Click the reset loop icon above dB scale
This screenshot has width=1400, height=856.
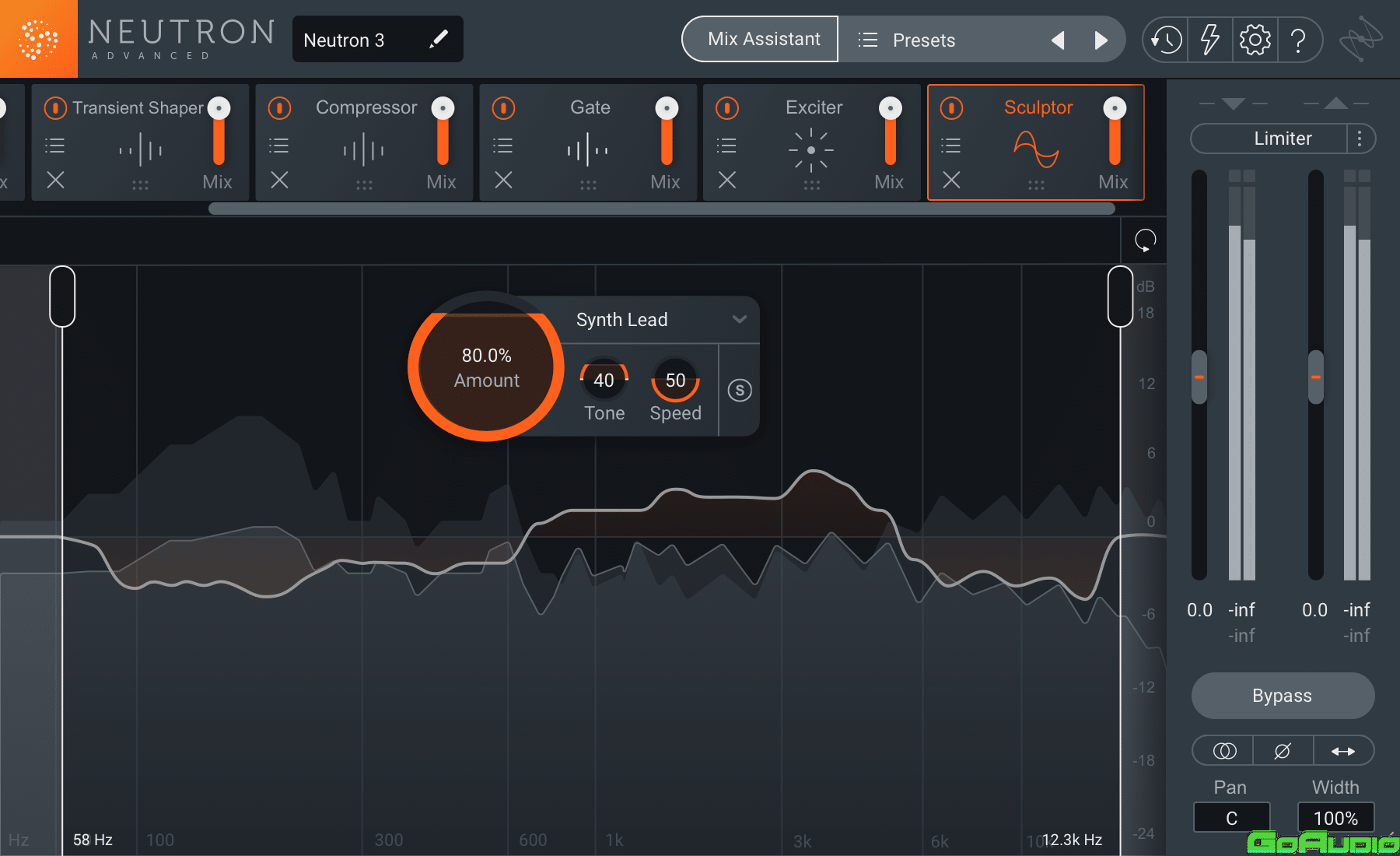tap(1145, 240)
